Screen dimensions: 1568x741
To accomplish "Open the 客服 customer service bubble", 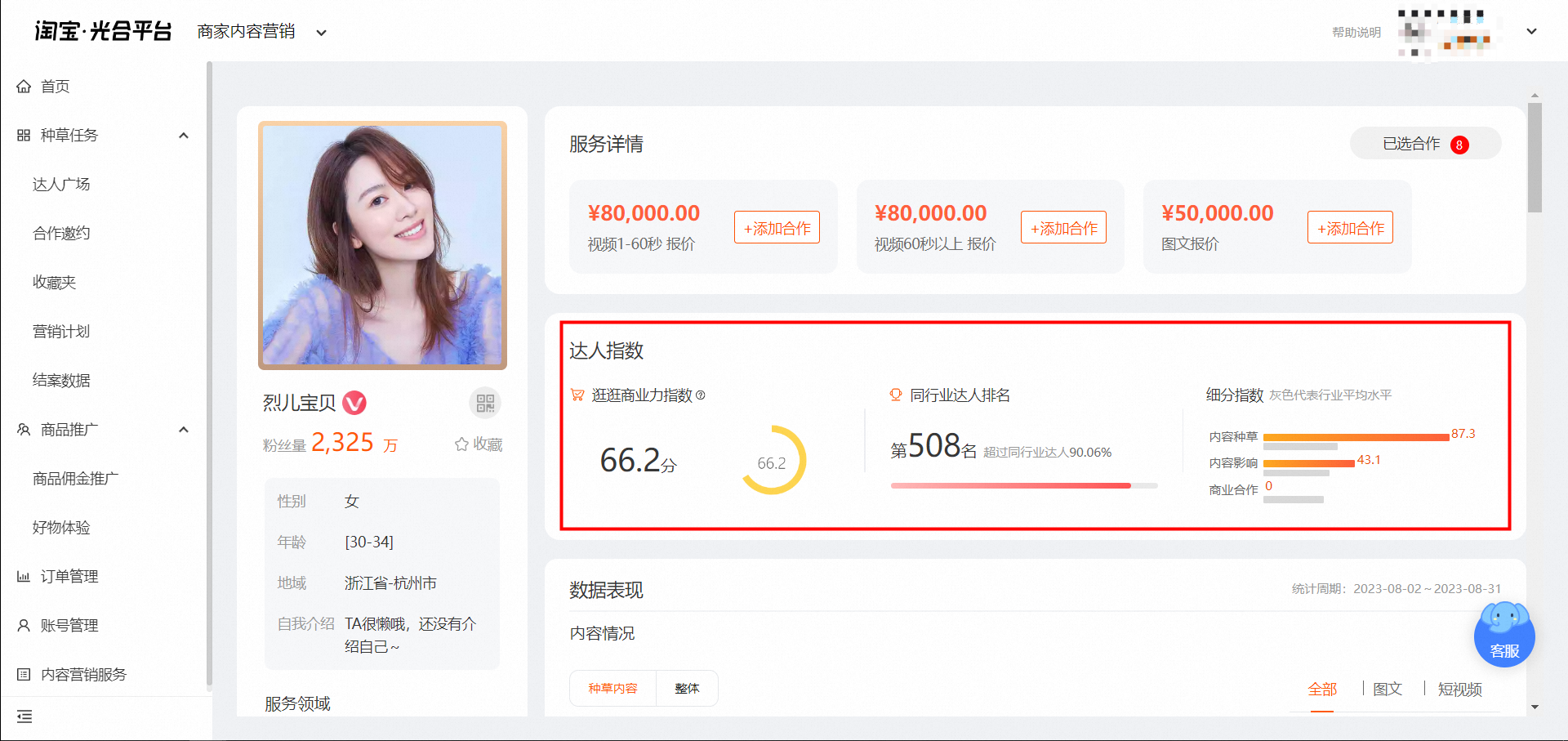I will (1504, 635).
